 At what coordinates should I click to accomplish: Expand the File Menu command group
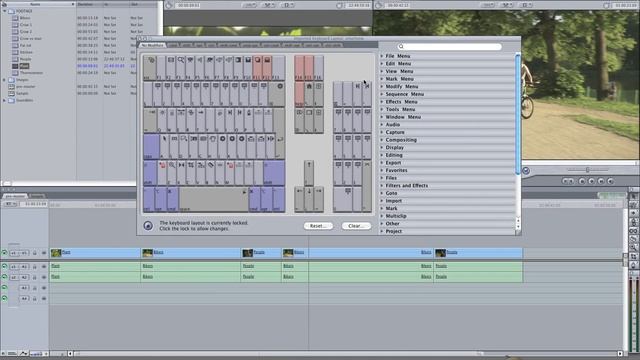pyautogui.click(x=382, y=56)
